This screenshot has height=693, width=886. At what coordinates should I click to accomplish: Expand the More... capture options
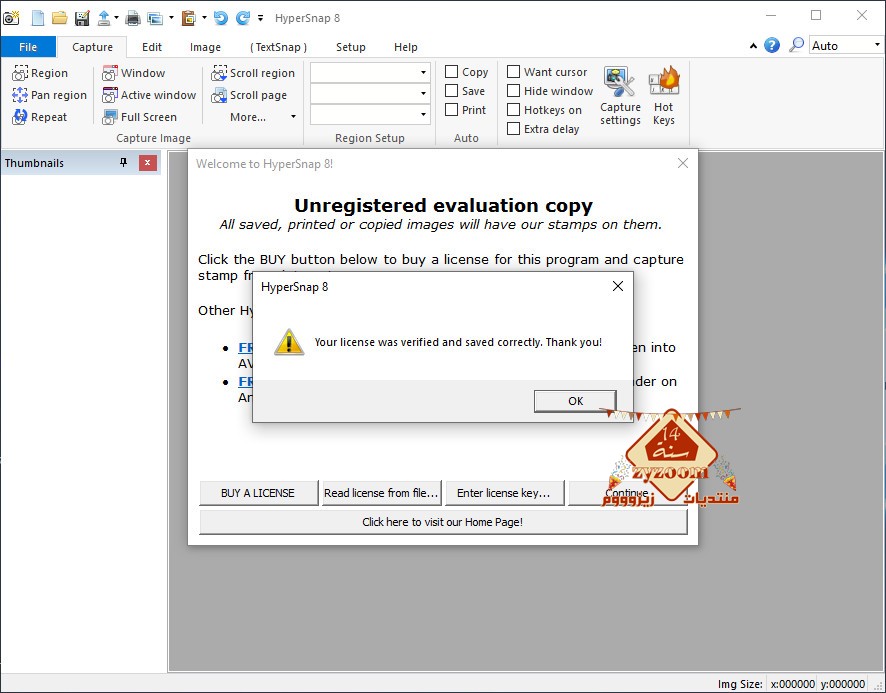point(262,117)
